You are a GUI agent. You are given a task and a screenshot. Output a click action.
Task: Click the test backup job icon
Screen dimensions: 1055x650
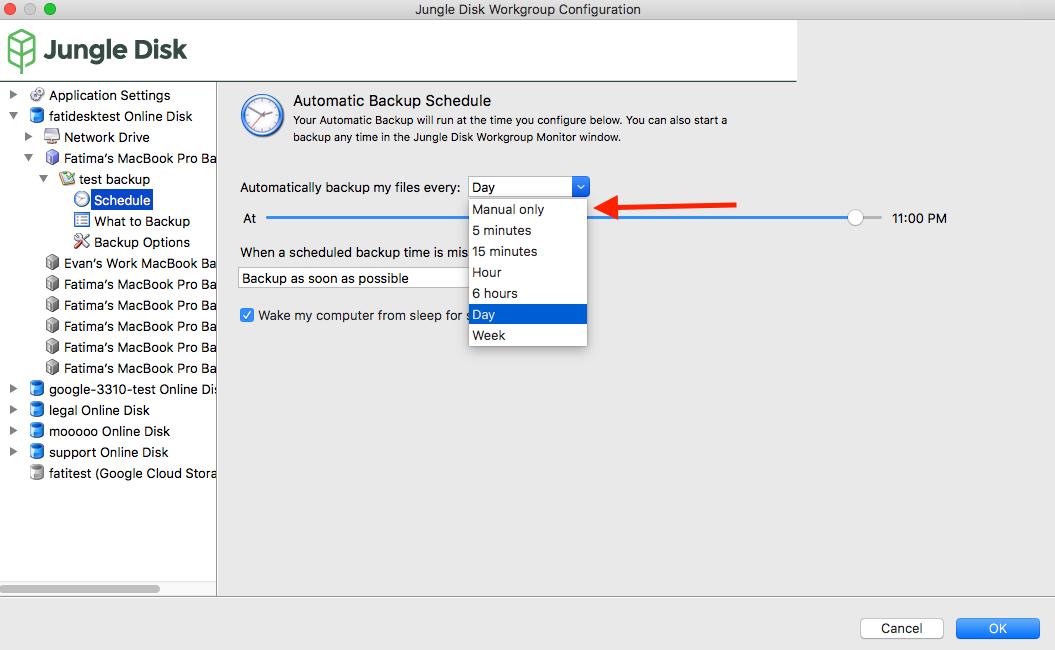67,179
